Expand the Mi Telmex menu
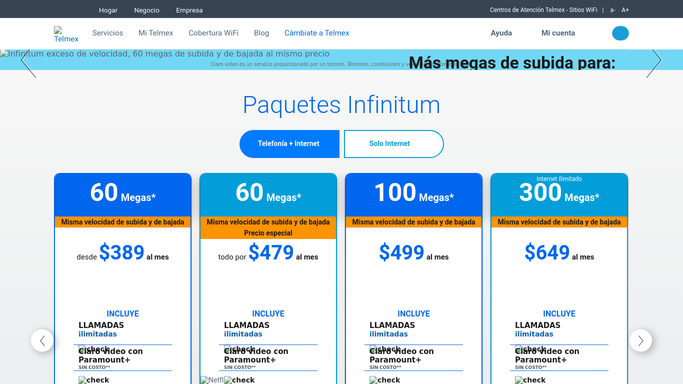The width and height of the screenshot is (683, 384). pyautogui.click(x=156, y=33)
